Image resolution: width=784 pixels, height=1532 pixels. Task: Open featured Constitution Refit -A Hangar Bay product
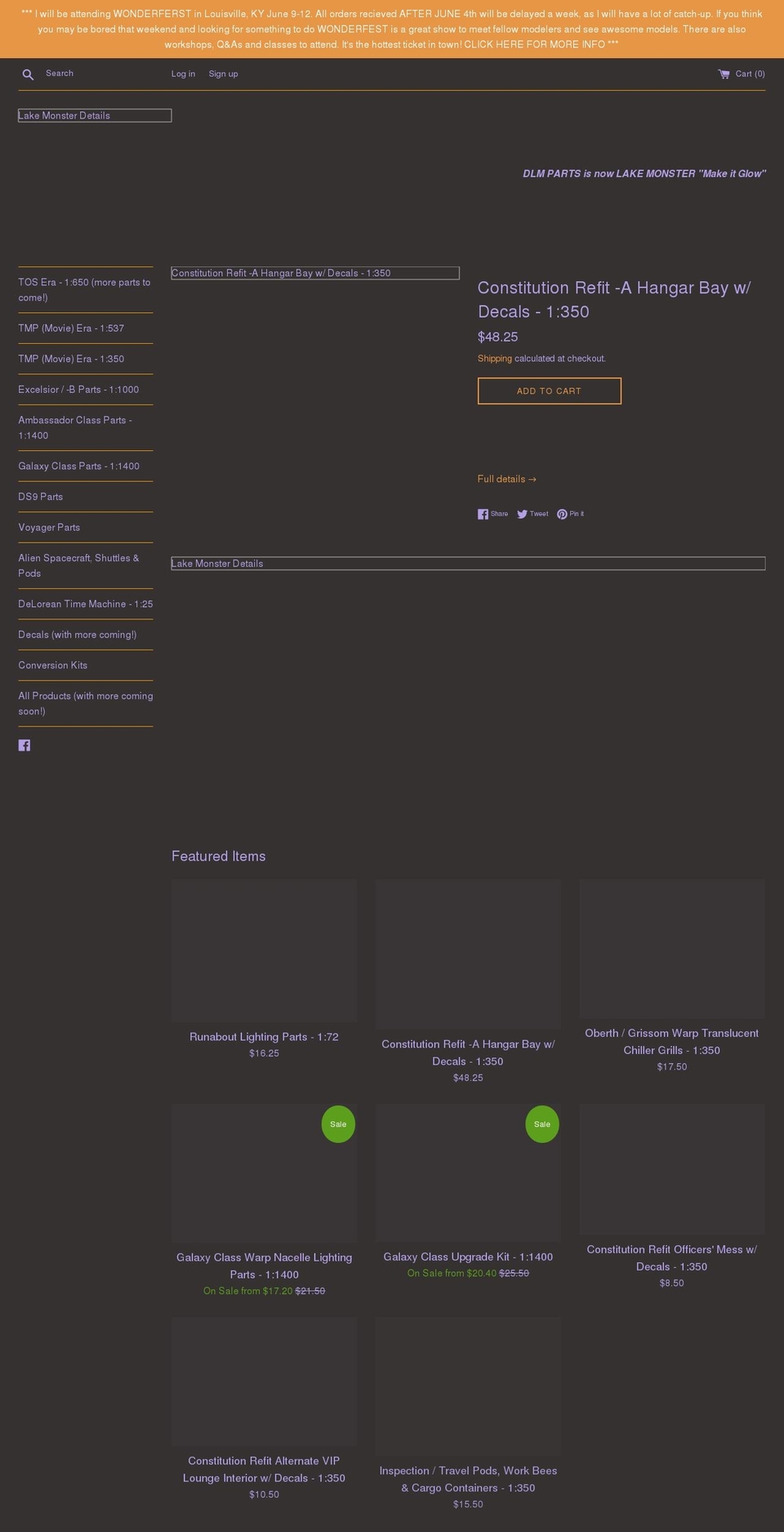[x=468, y=1052]
